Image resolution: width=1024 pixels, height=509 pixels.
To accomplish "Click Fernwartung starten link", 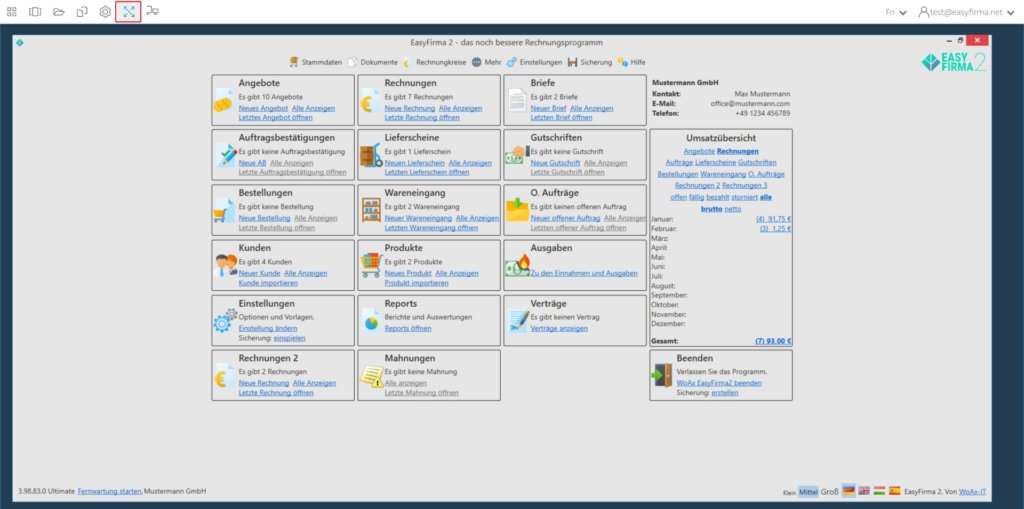I will 110,491.
